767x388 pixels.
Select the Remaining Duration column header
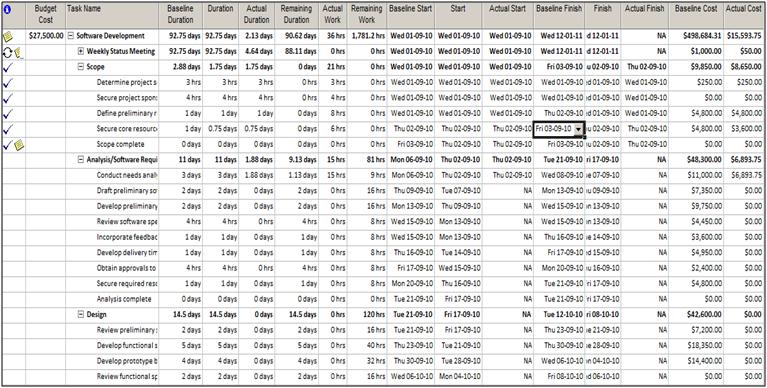(296, 15)
